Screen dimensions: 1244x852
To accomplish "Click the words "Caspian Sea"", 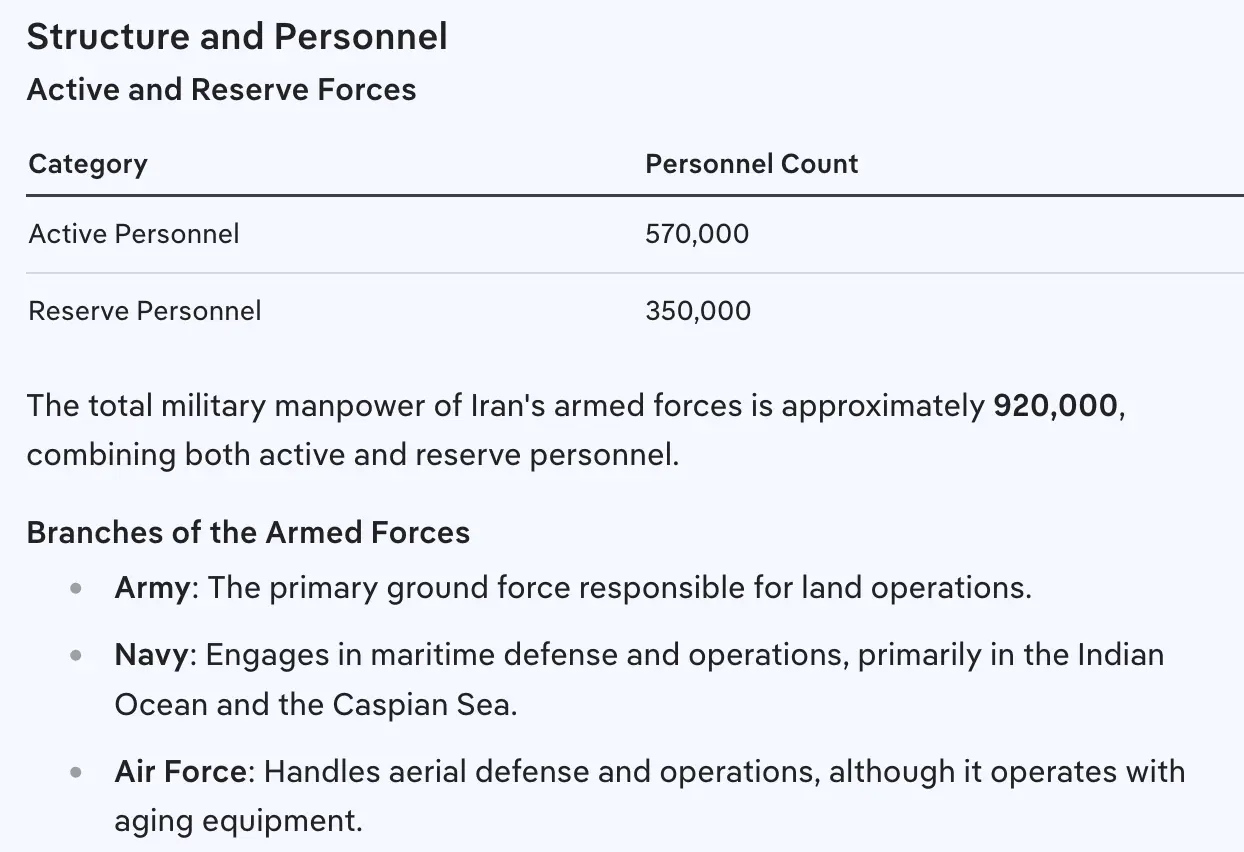I will click(x=424, y=705).
